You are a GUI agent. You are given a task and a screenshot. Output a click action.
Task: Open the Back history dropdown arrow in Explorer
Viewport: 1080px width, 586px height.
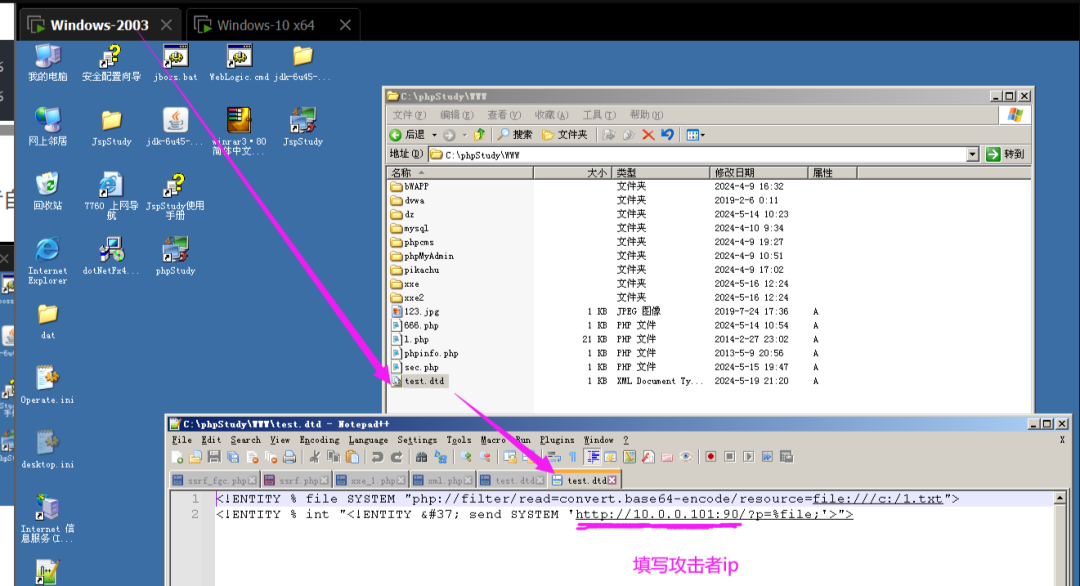tap(434, 135)
